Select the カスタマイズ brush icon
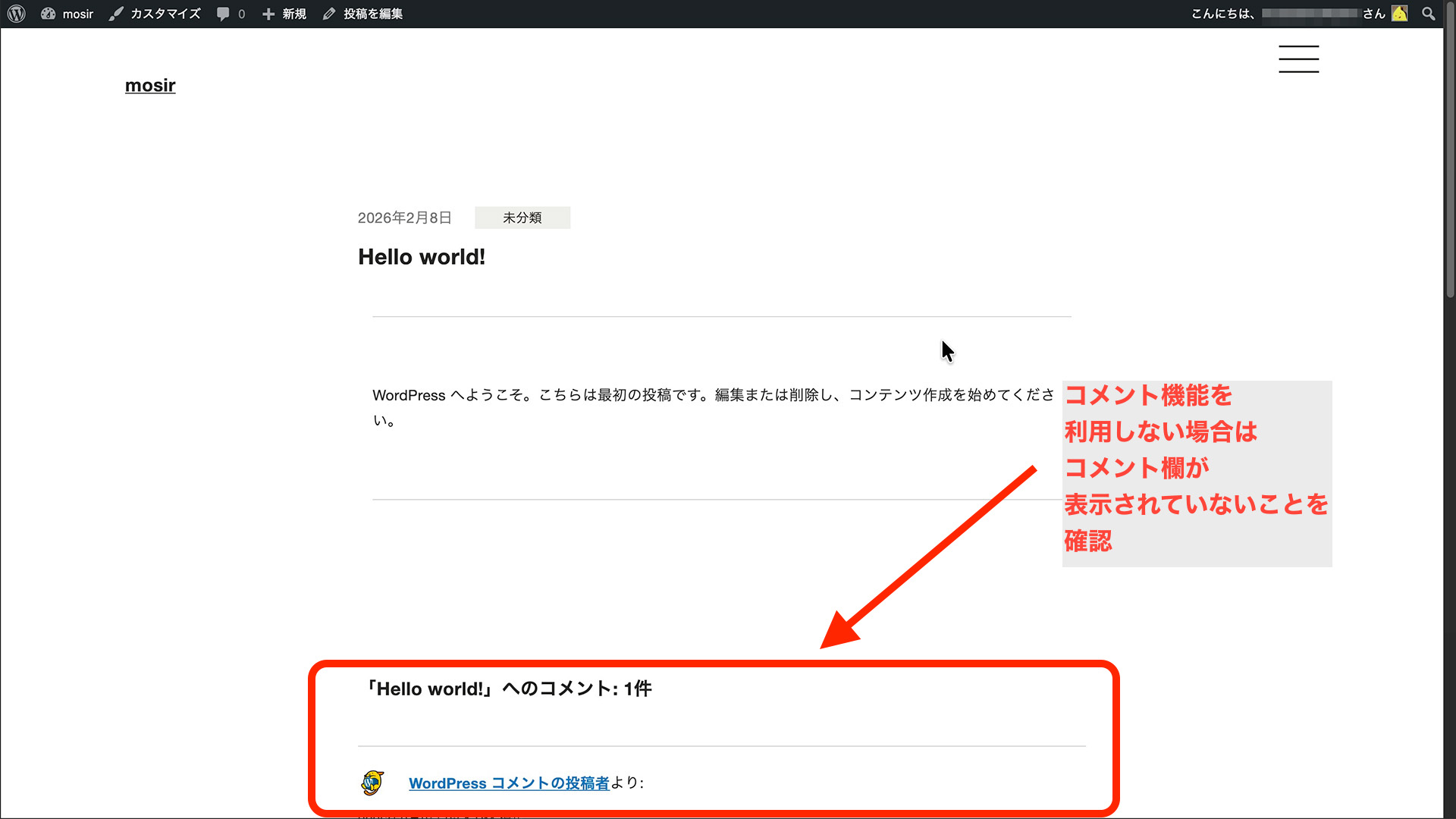This screenshot has height=819, width=1456. [x=115, y=13]
